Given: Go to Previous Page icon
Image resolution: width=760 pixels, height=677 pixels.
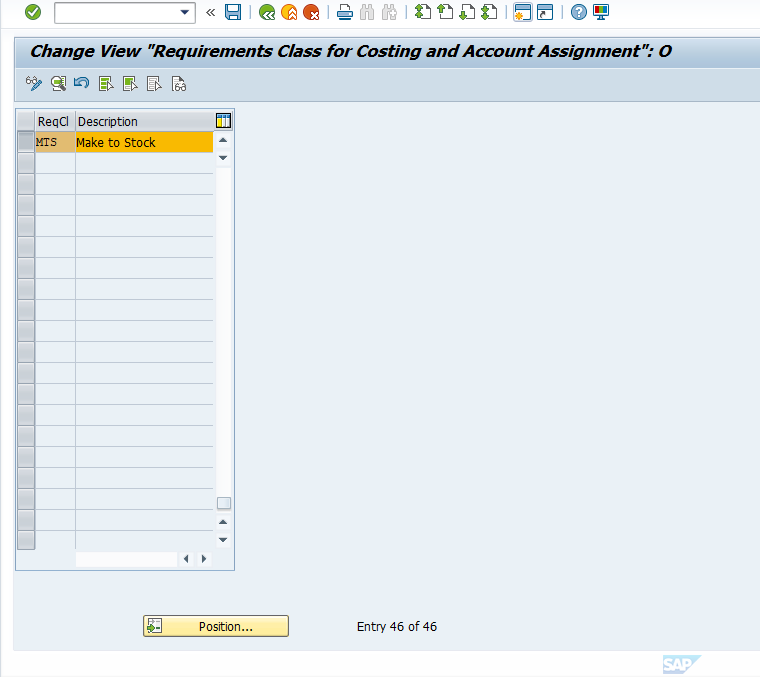Looking at the screenshot, I should pos(445,12).
